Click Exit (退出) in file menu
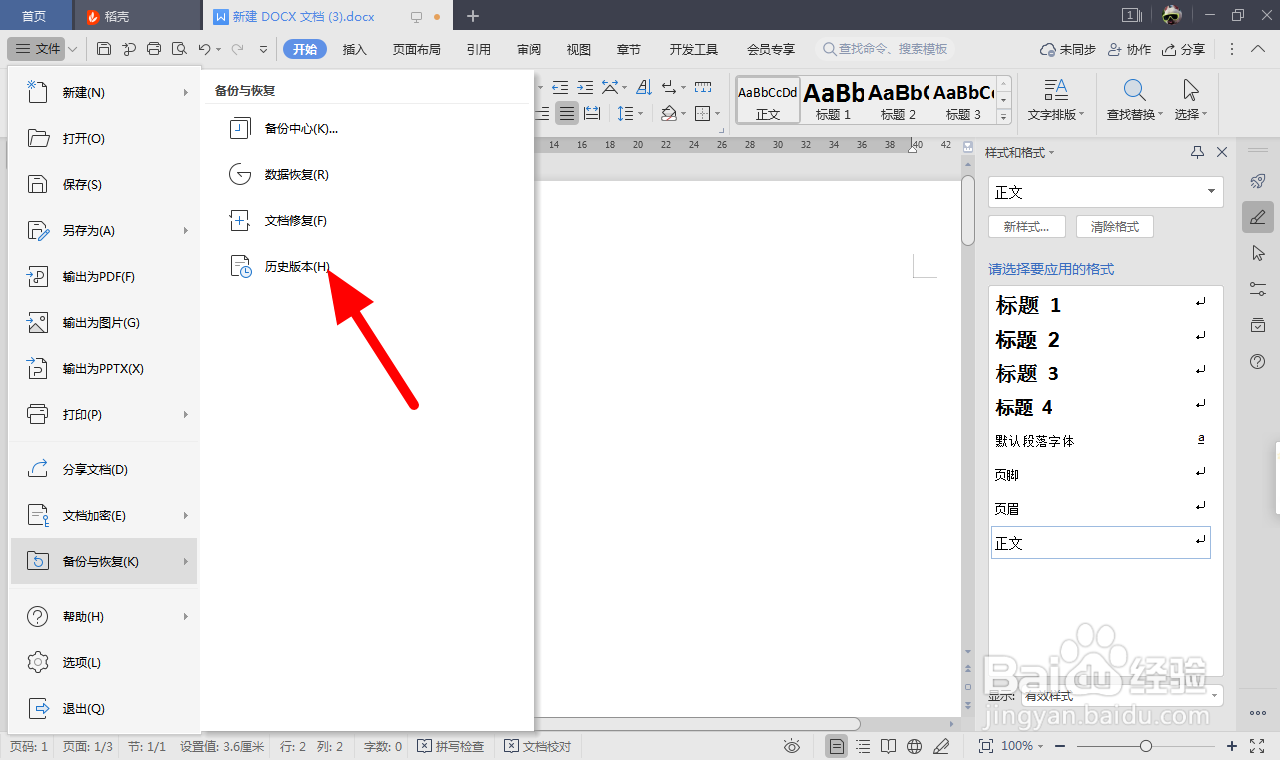The height and width of the screenshot is (760, 1280). 104,709
